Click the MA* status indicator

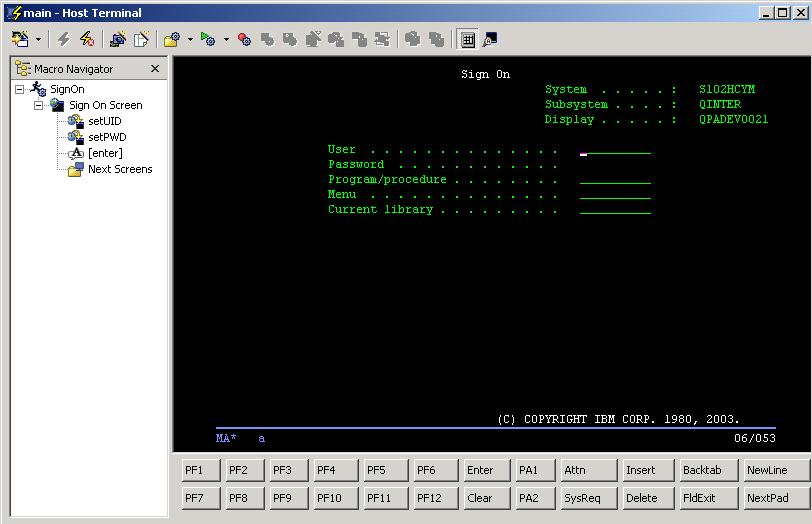226,438
